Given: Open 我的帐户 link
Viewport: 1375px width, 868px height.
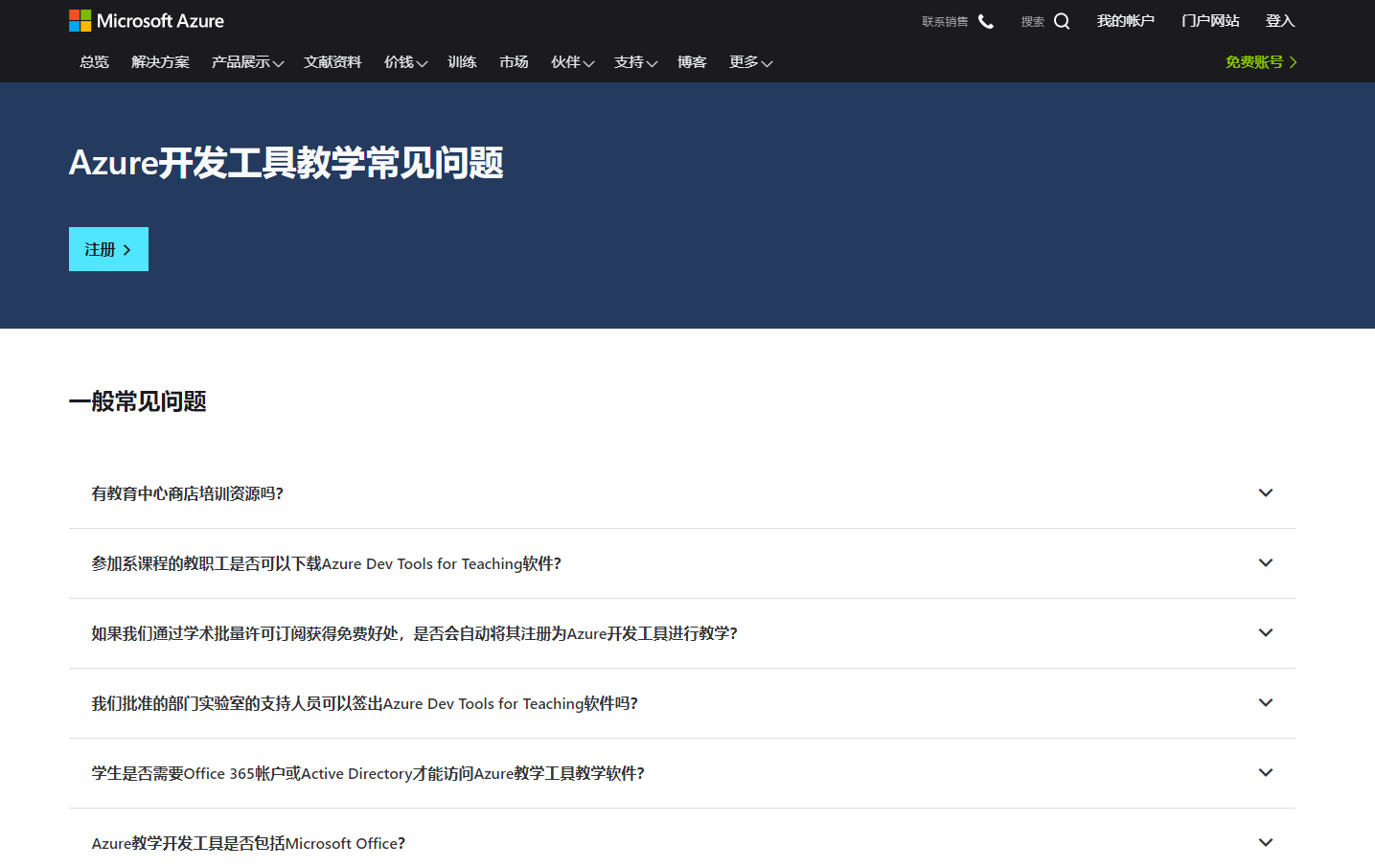Looking at the screenshot, I should 1125,21.
